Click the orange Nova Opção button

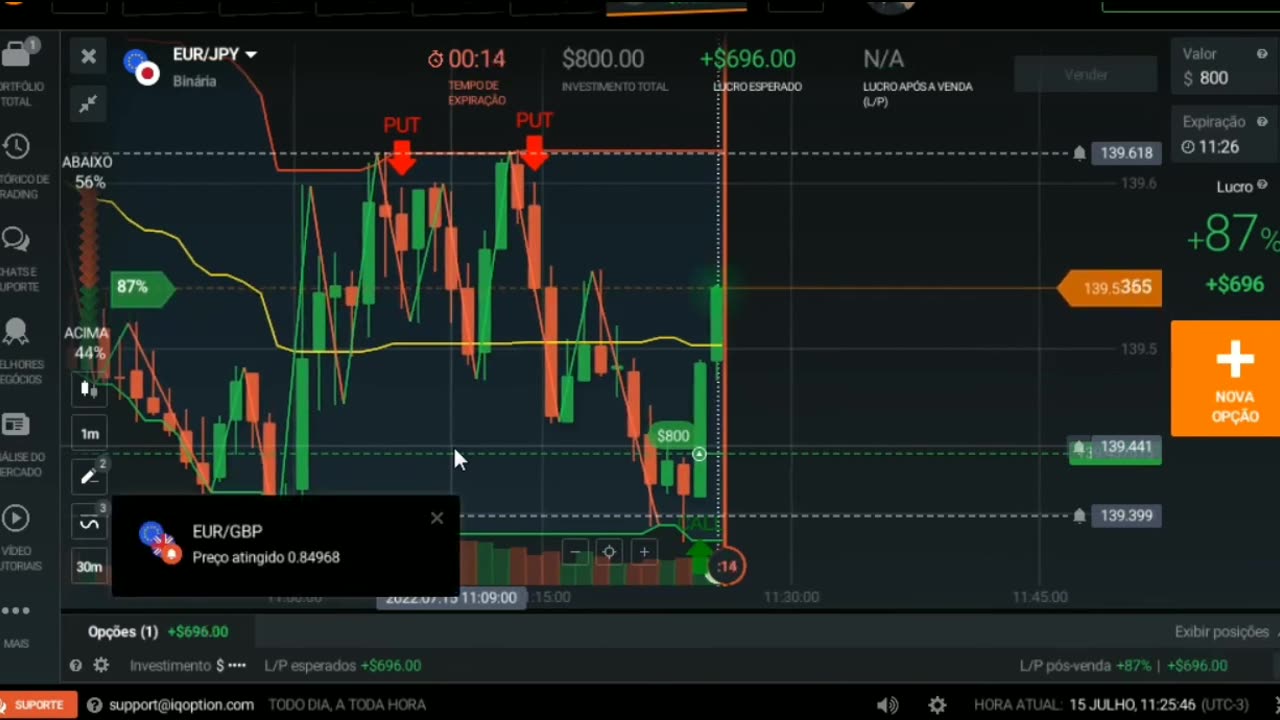click(x=1225, y=379)
